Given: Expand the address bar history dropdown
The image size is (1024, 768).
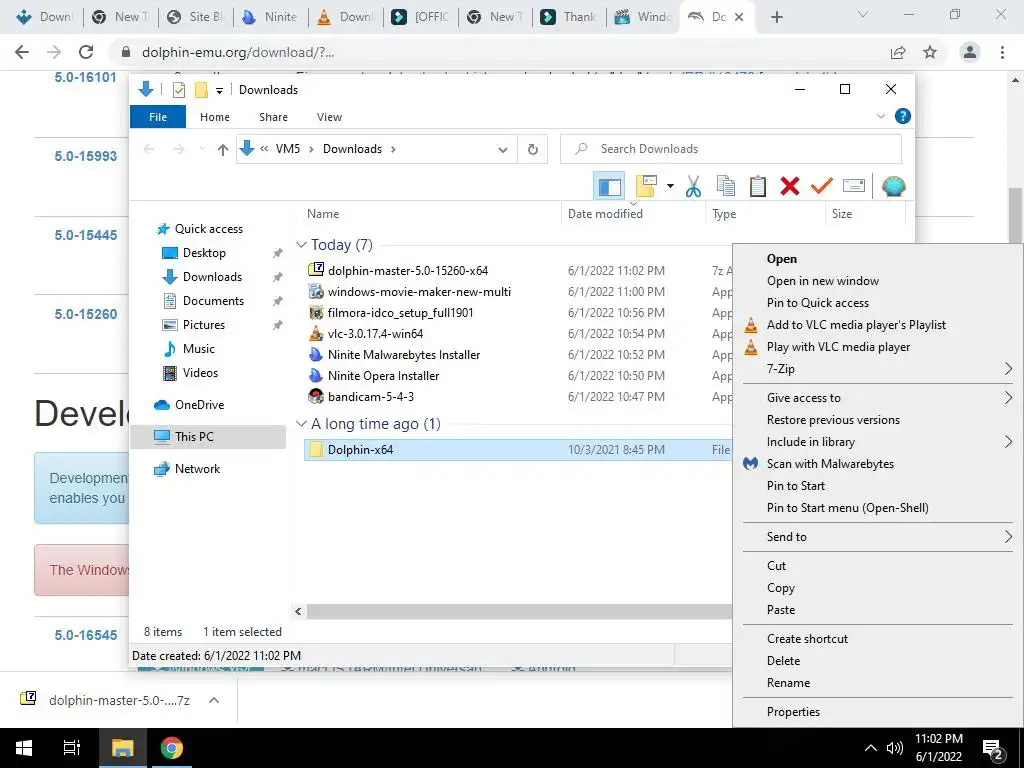Looking at the screenshot, I should tap(503, 150).
